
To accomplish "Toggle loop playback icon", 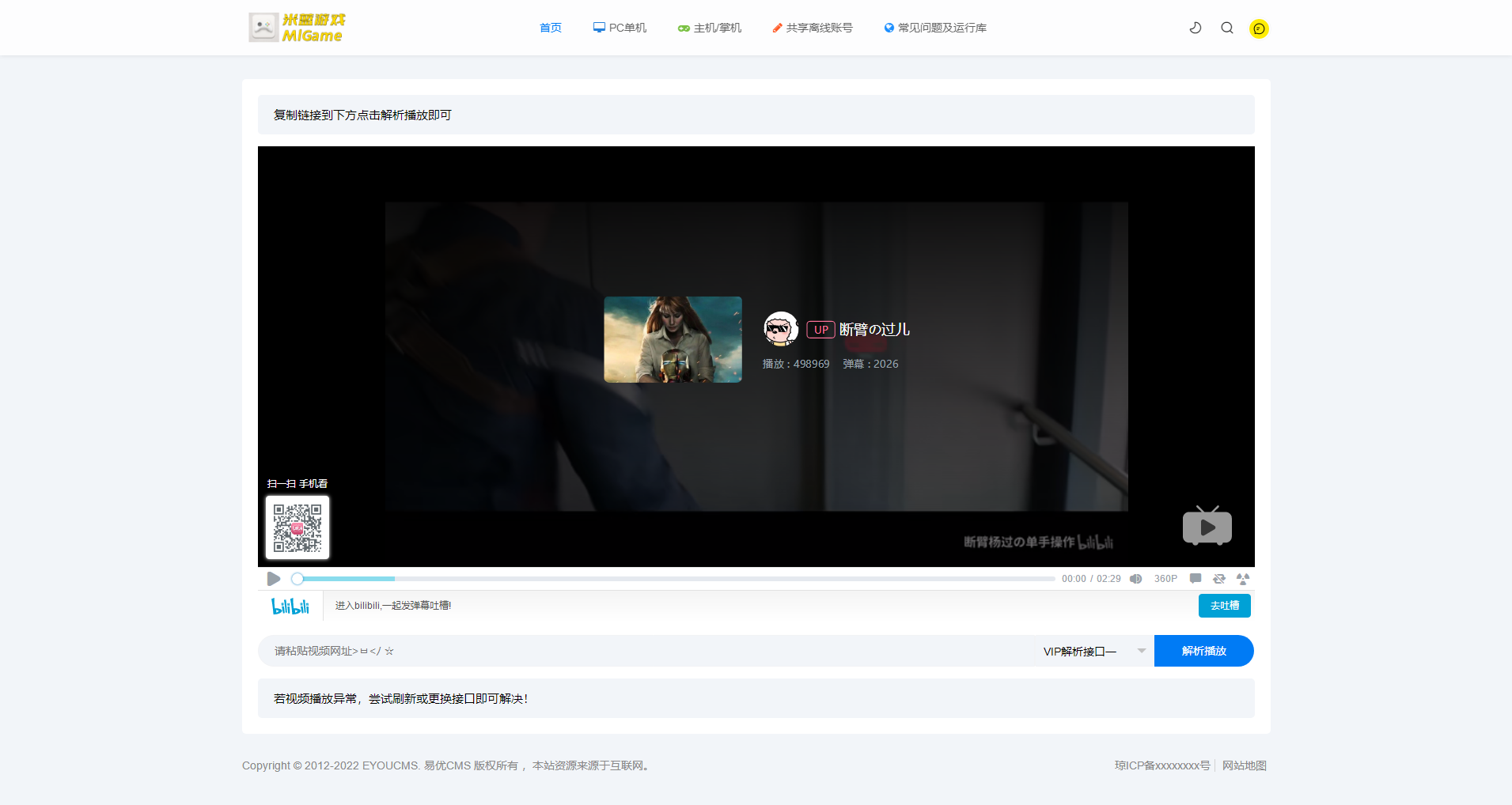I will pyautogui.click(x=1219, y=579).
